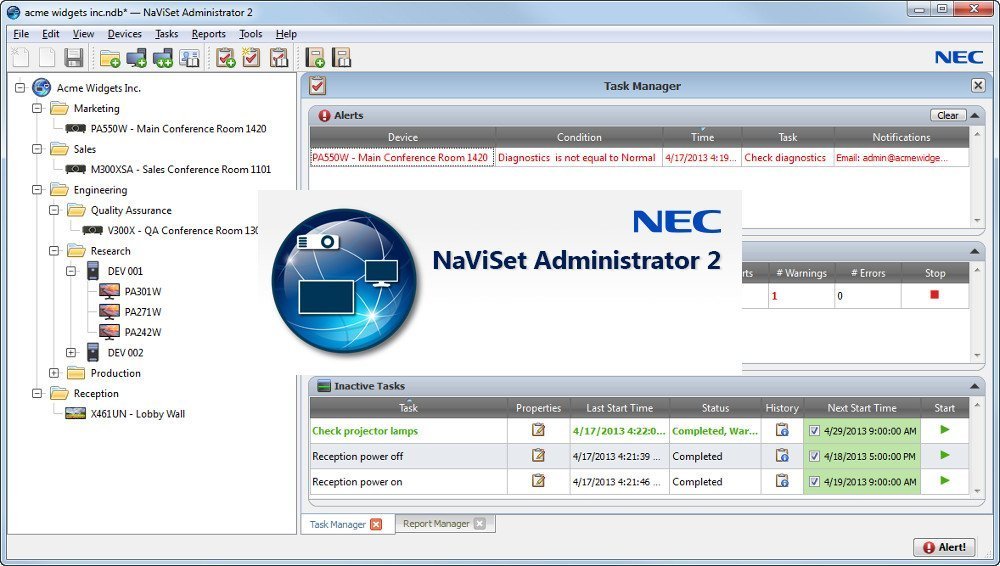Collapse the Acme Widgets Inc. root node

(20, 87)
